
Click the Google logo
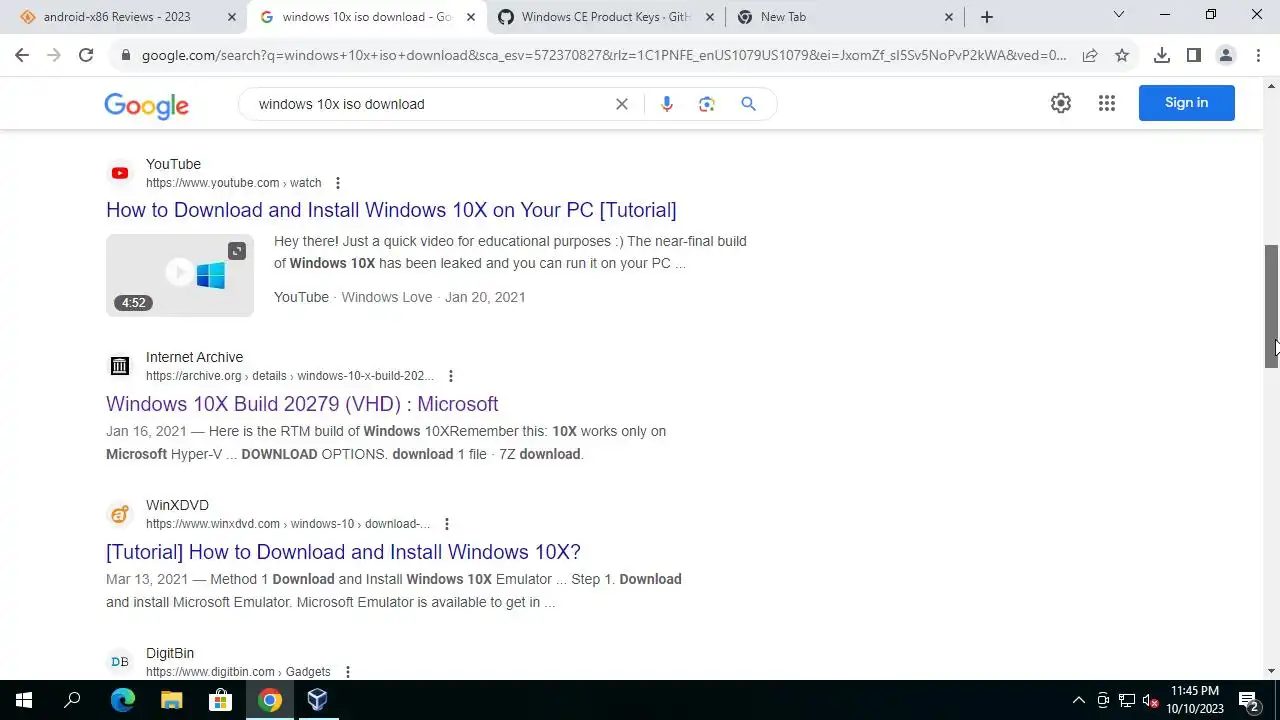[146, 105]
